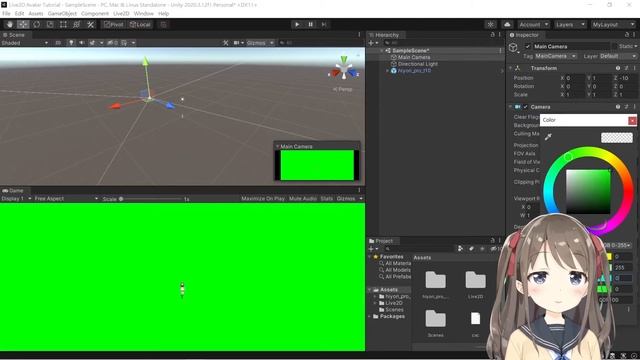Click the Step forward button
Viewport: 640px width, 360px height.
pos(324,24)
